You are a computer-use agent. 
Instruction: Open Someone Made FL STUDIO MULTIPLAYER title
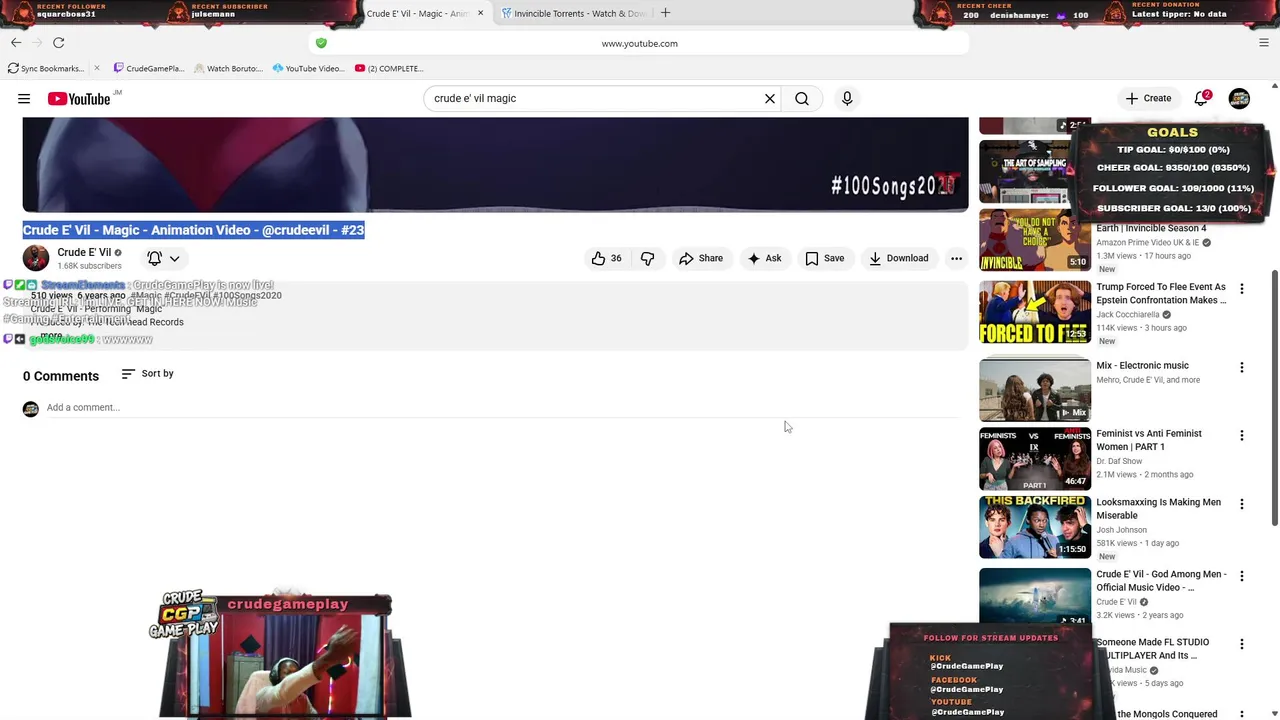pyautogui.click(x=1153, y=649)
